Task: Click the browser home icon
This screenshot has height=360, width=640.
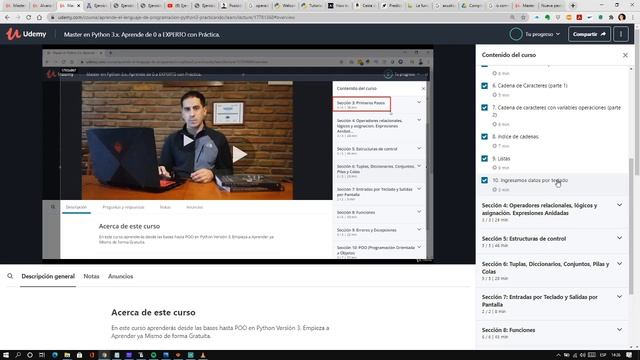Action: coord(39,18)
